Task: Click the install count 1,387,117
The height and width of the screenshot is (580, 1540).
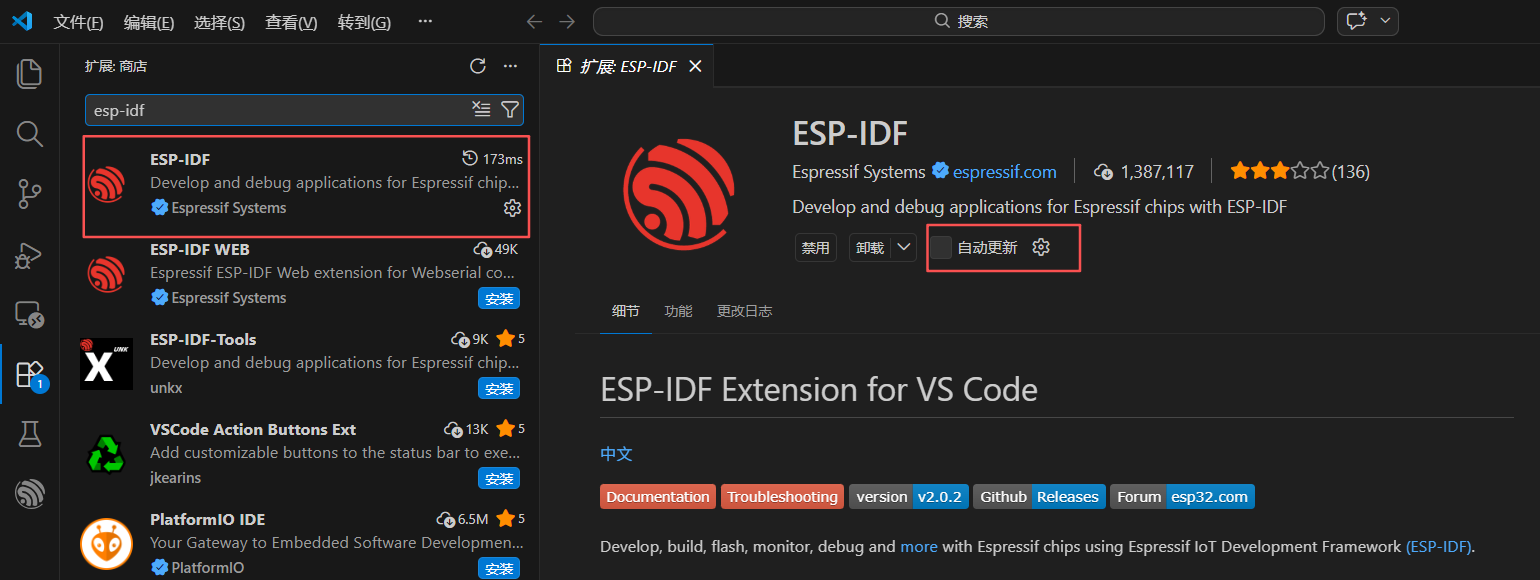Action: (x=1144, y=171)
